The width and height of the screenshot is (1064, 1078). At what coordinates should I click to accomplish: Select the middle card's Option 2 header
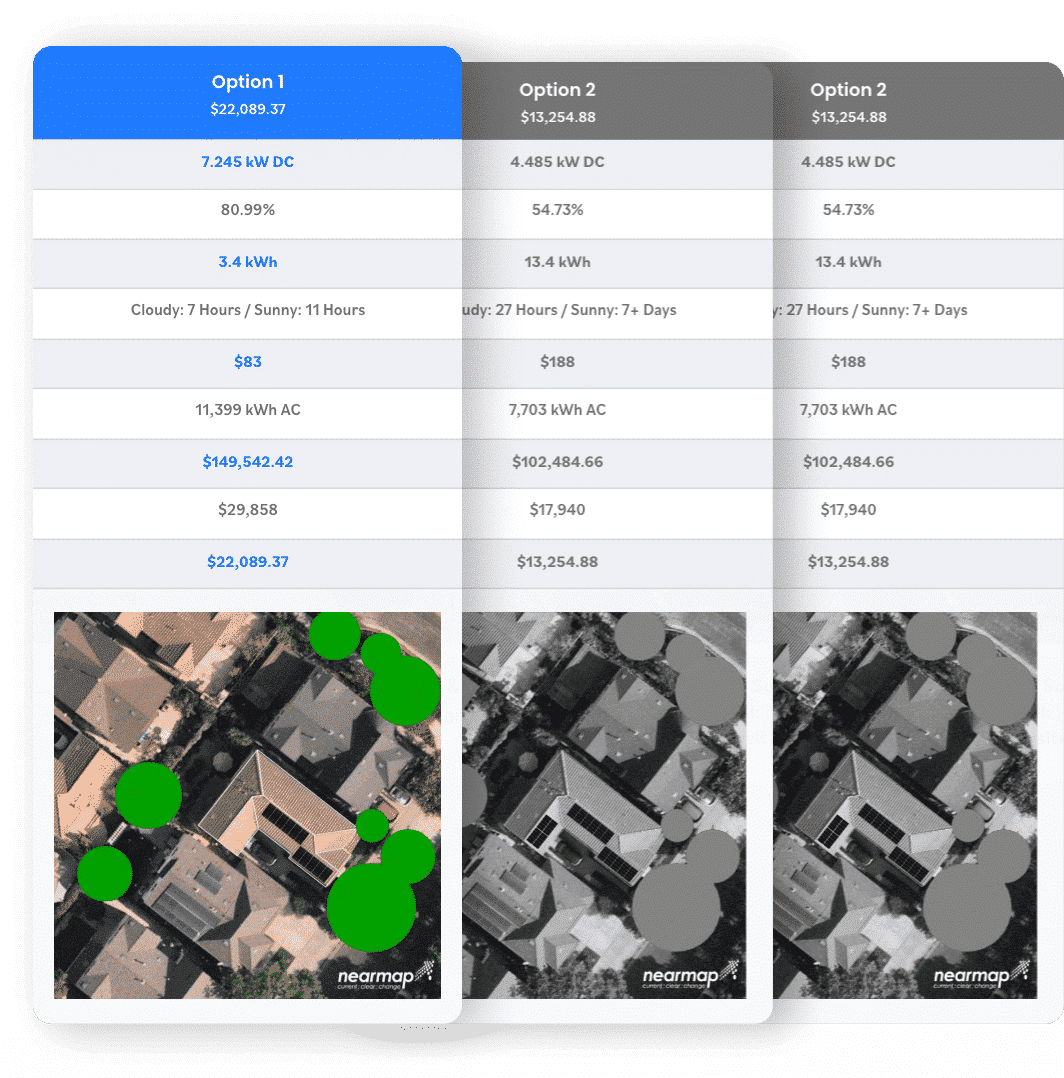point(617,101)
